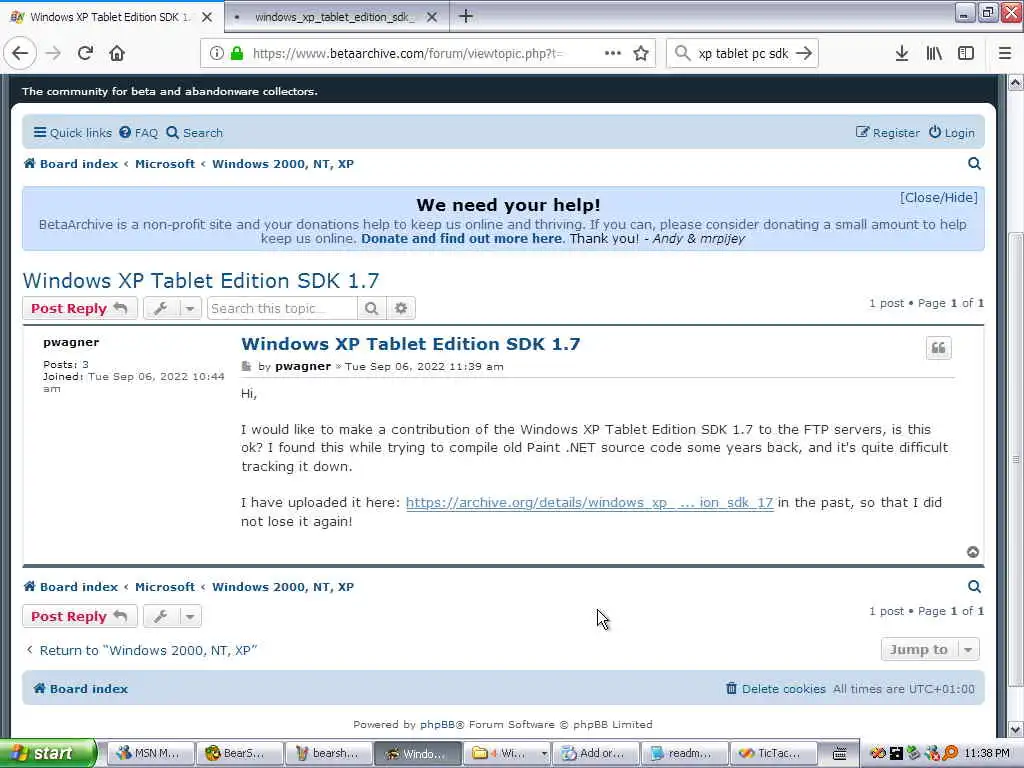Click the Search this topic field
This screenshot has width=1024, height=768.
click(x=282, y=308)
